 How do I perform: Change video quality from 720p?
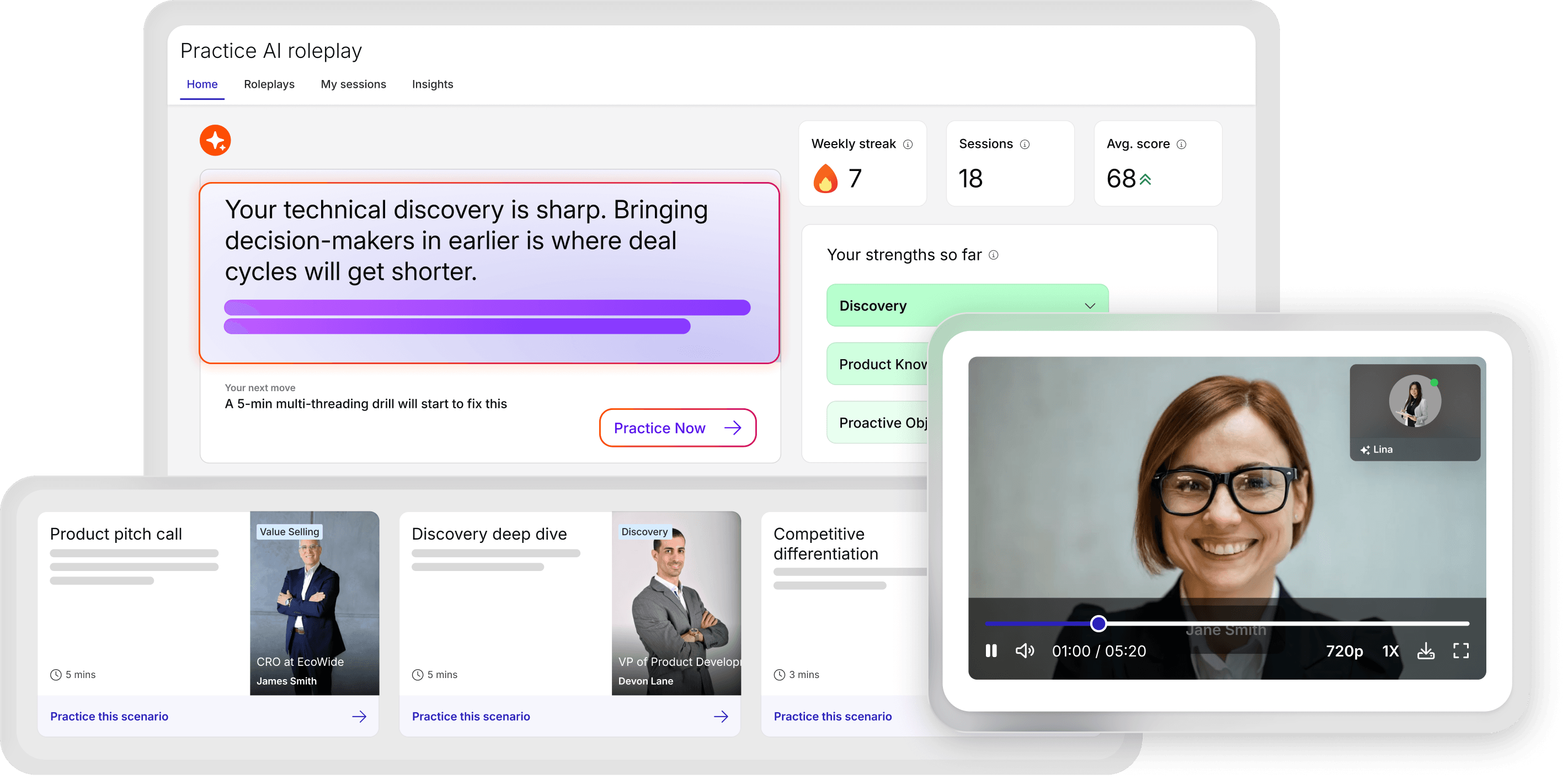coord(1344,650)
